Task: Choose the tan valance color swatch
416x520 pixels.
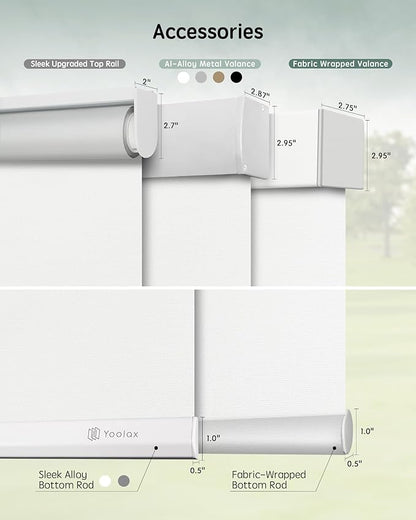Action: (x=219, y=77)
